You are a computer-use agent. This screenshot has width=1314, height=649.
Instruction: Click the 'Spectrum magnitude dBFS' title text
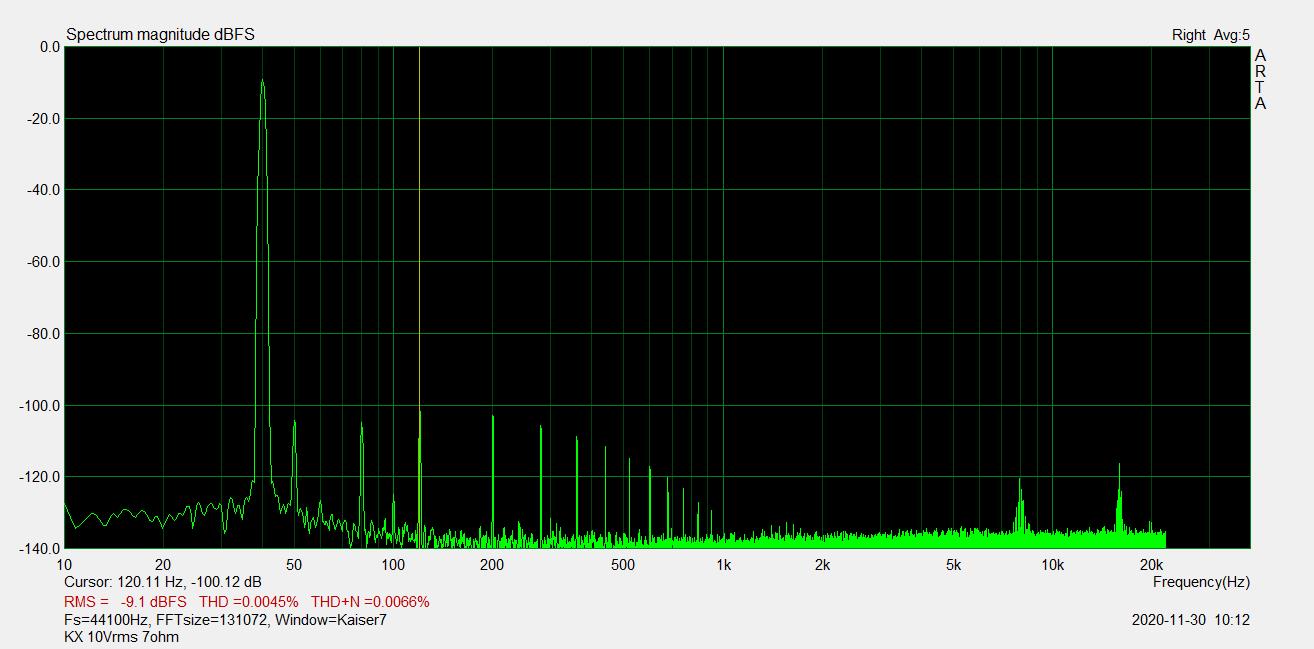(160, 34)
